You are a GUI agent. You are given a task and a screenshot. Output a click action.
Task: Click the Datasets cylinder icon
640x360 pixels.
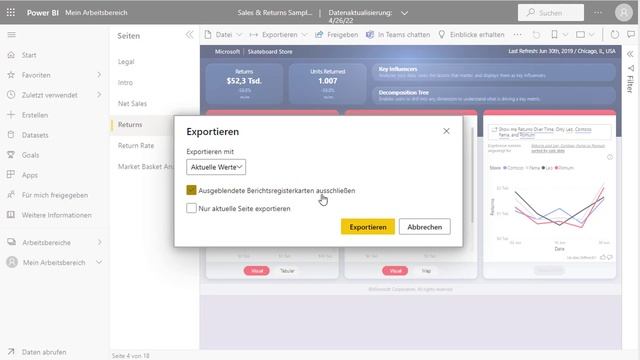click(11, 135)
